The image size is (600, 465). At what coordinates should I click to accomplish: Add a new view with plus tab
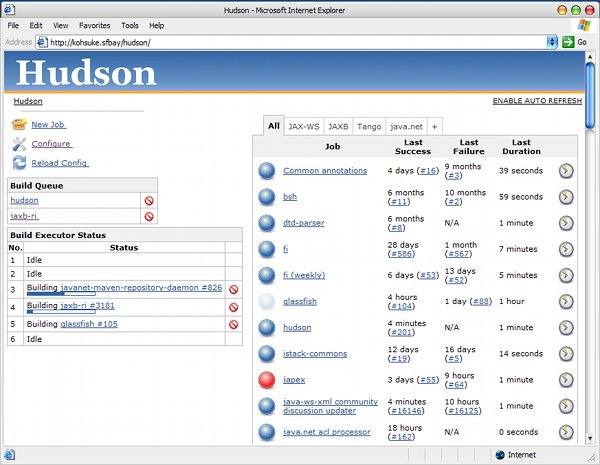[435, 127]
